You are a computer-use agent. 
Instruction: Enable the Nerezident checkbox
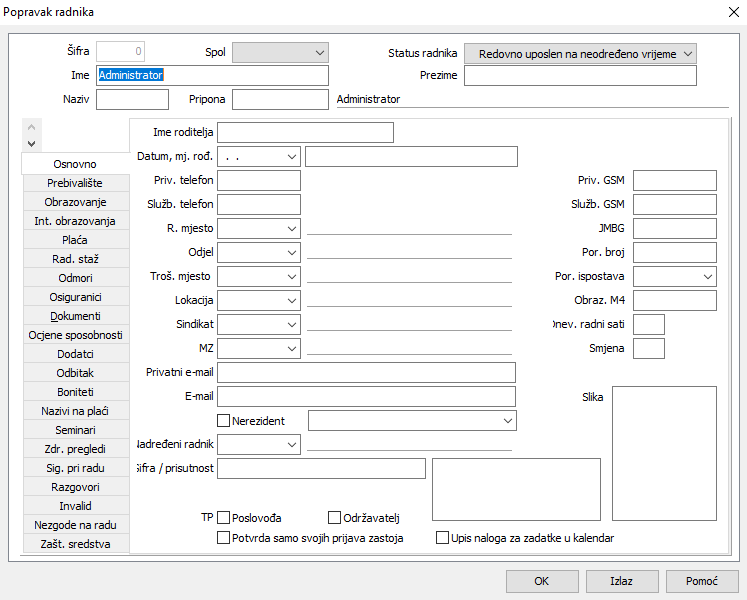(224, 421)
